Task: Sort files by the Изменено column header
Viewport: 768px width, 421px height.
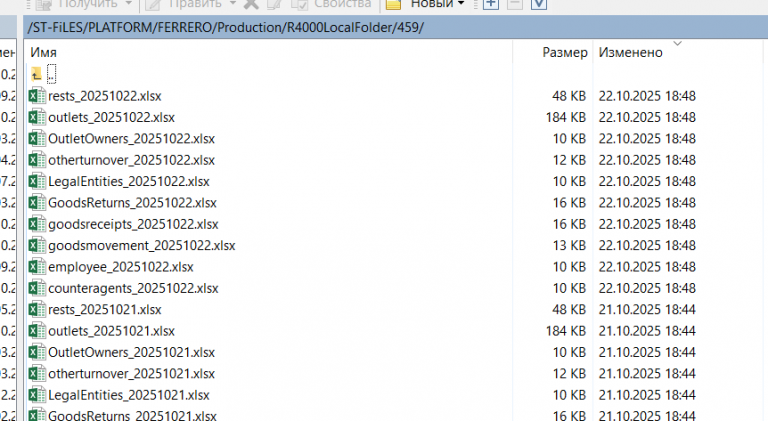Action: click(630, 52)
